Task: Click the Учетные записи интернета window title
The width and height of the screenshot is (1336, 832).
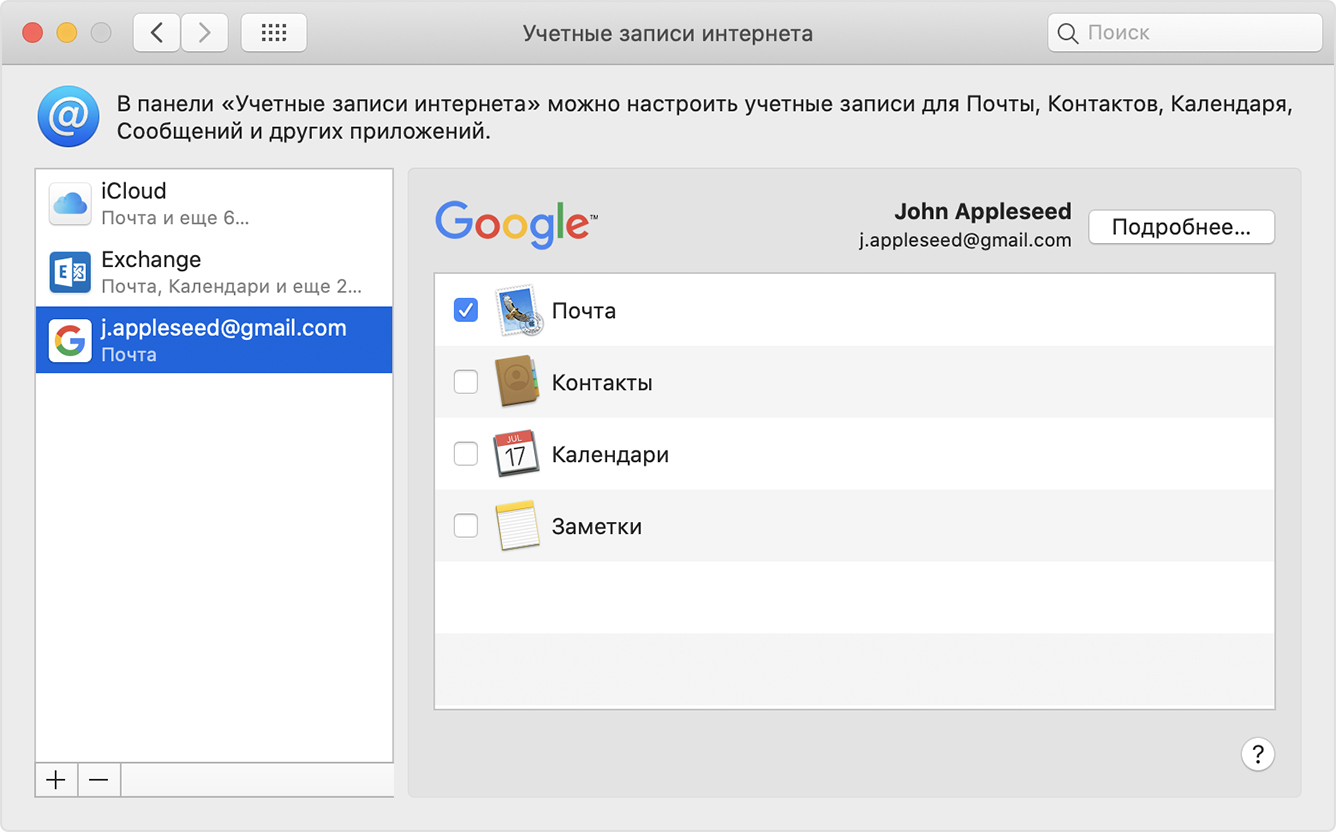Action: coord(668,34)
